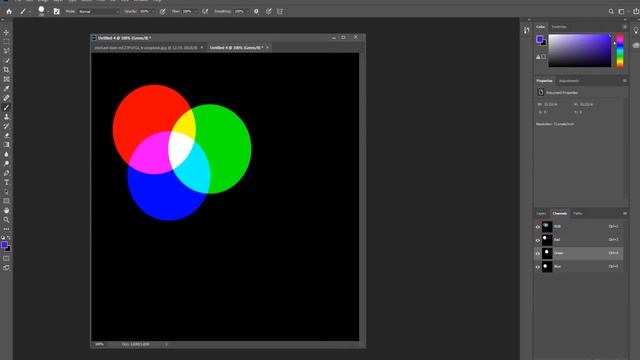Toggle pressure for size button
Screen dimensions: 640x360
(269, 11)
